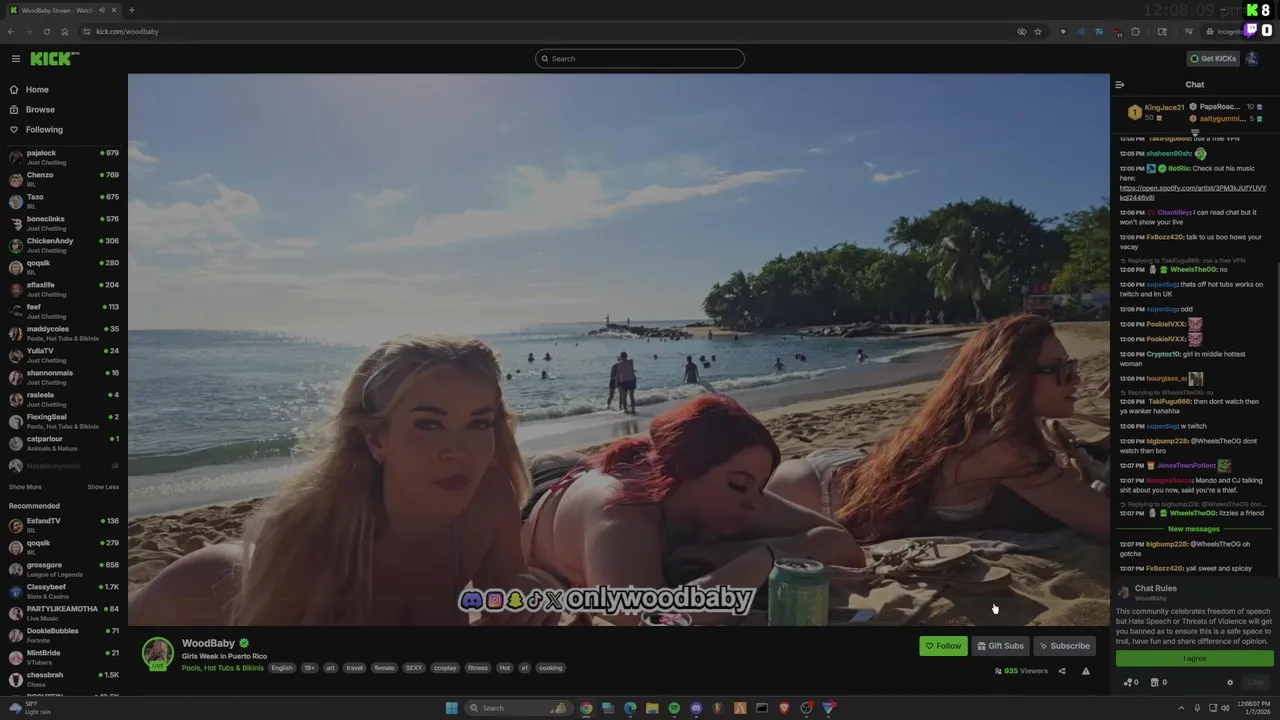The image size is (1280, 720).
Task: Open Chenzo channel in following list
Action: [64, 179]
